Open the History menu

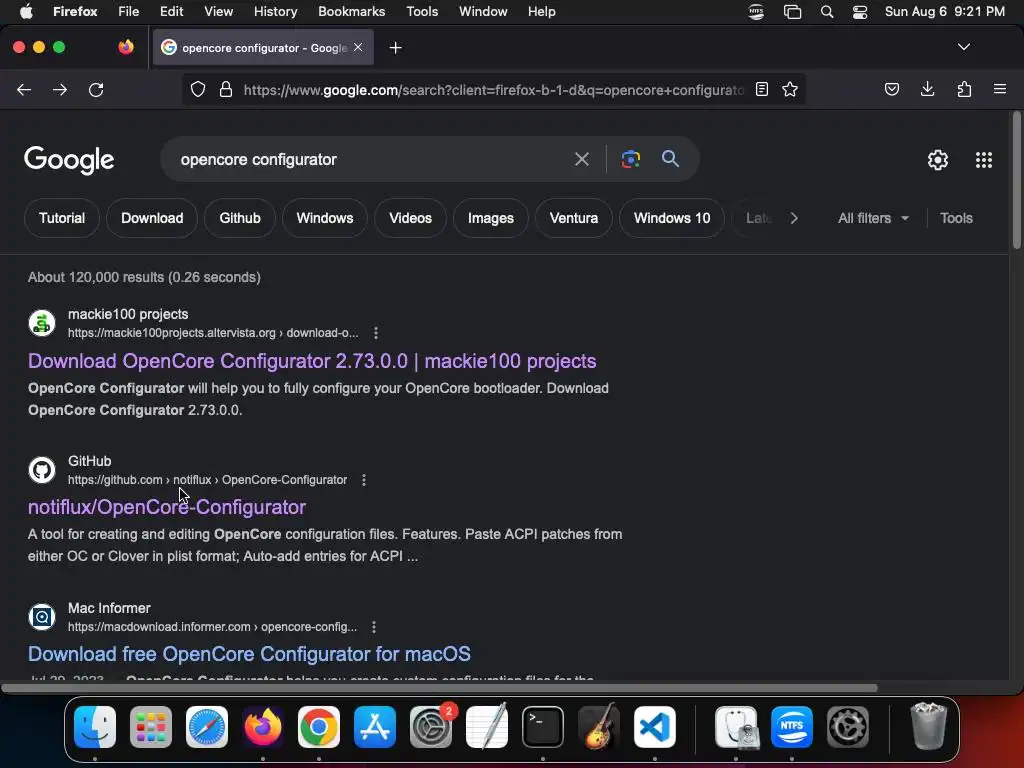(x=275, y=12)
